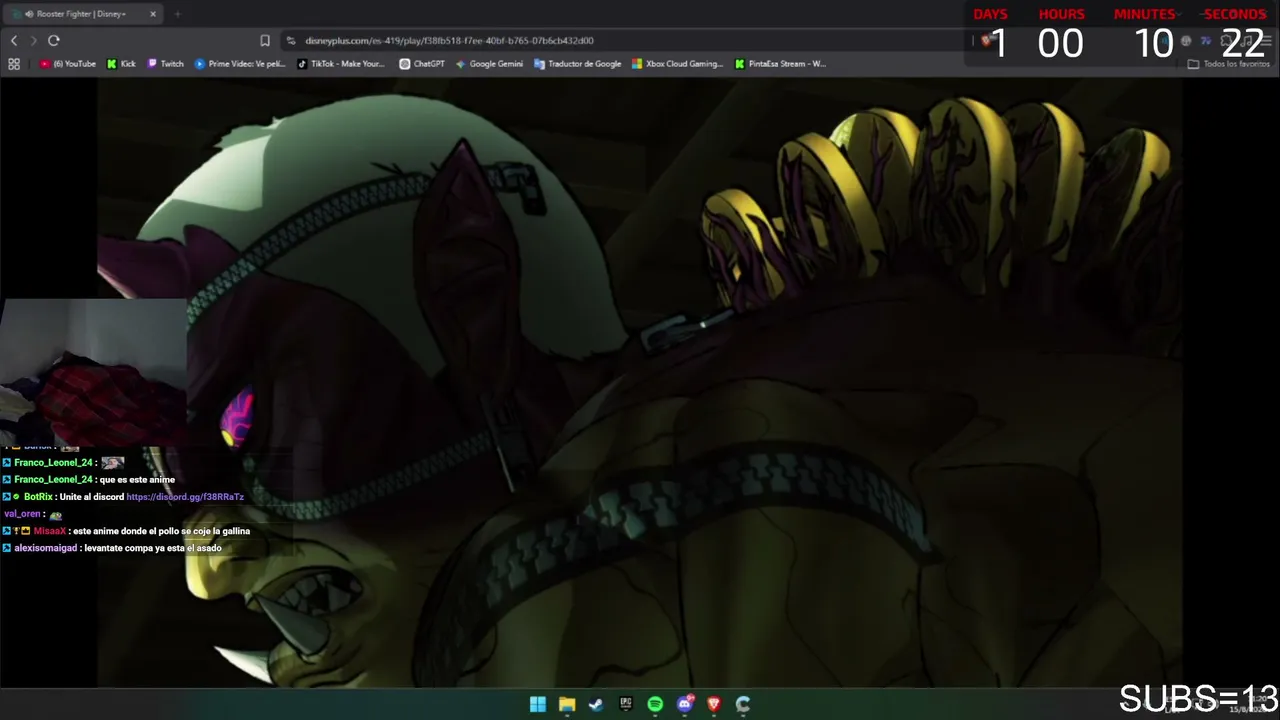
Task: Open the Traductor de Google bookmark
Action: (x=578, y=64)
